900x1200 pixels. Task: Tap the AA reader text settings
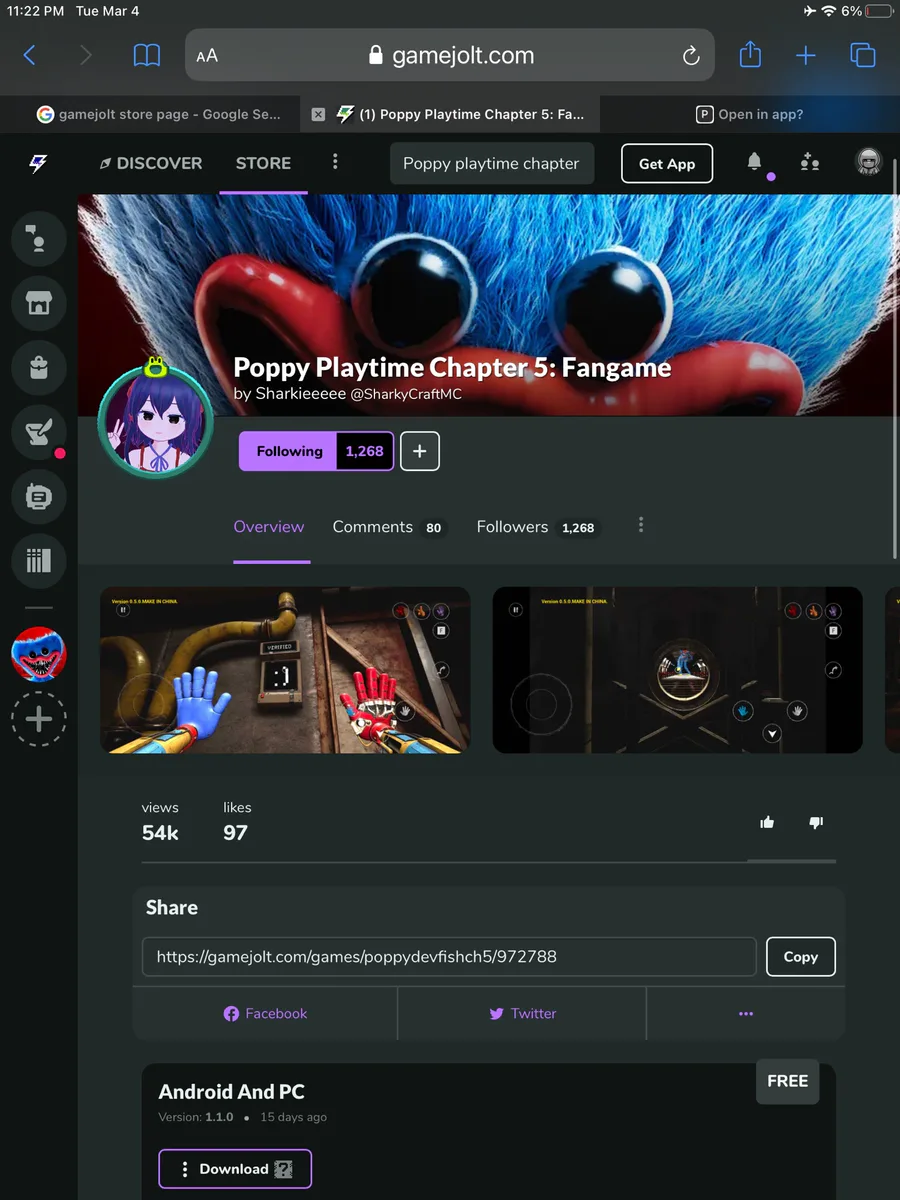coord(207,56)
